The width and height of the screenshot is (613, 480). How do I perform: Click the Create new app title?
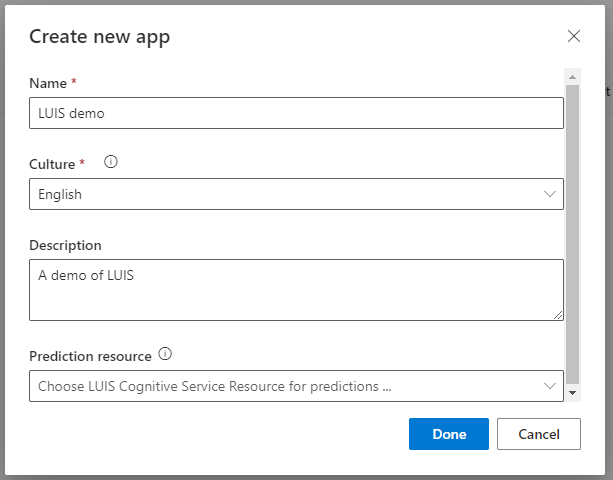point(99,37)
